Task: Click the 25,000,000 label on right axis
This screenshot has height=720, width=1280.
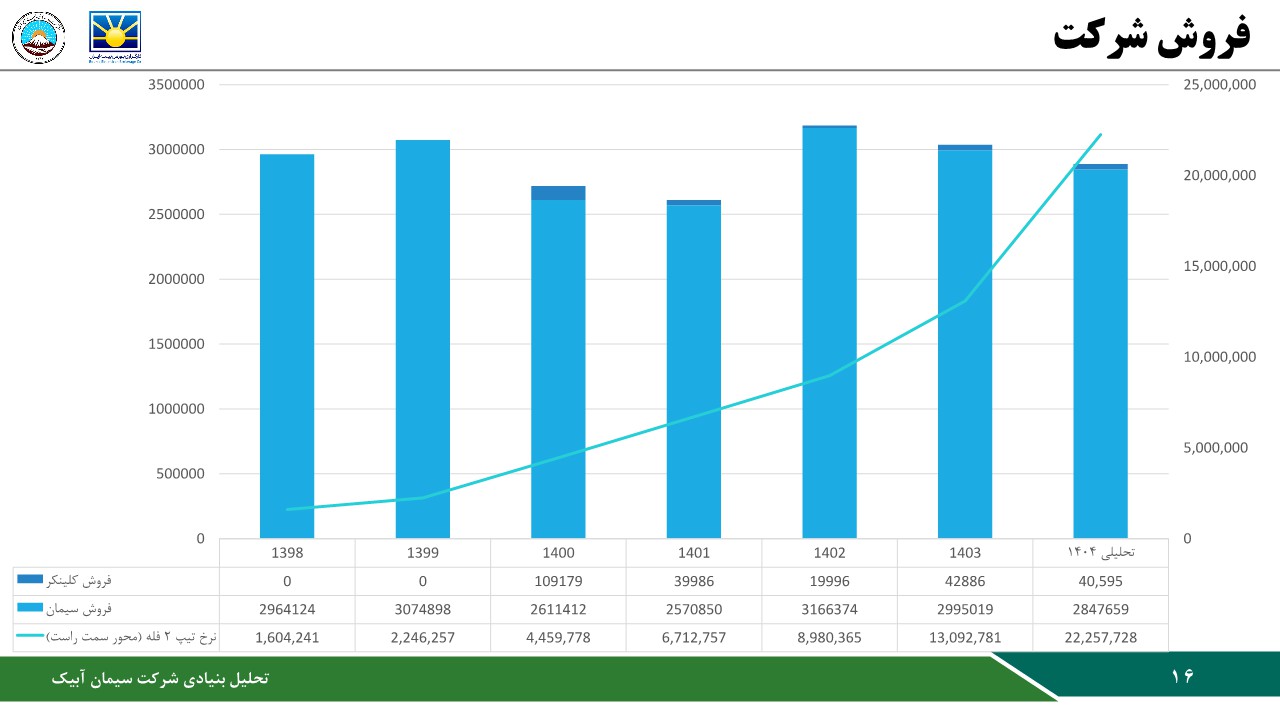Action: coord(1219,85)
